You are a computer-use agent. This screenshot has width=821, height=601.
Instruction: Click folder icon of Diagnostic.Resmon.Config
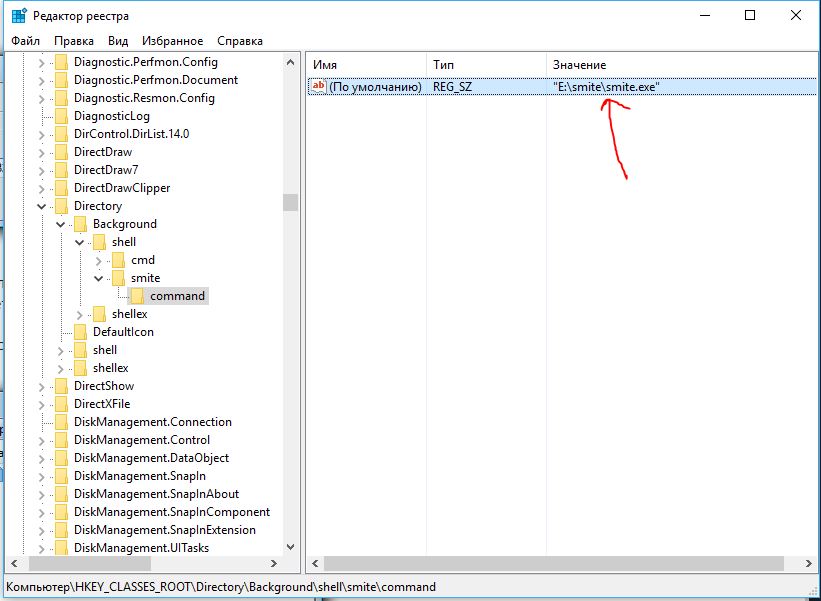62,98
